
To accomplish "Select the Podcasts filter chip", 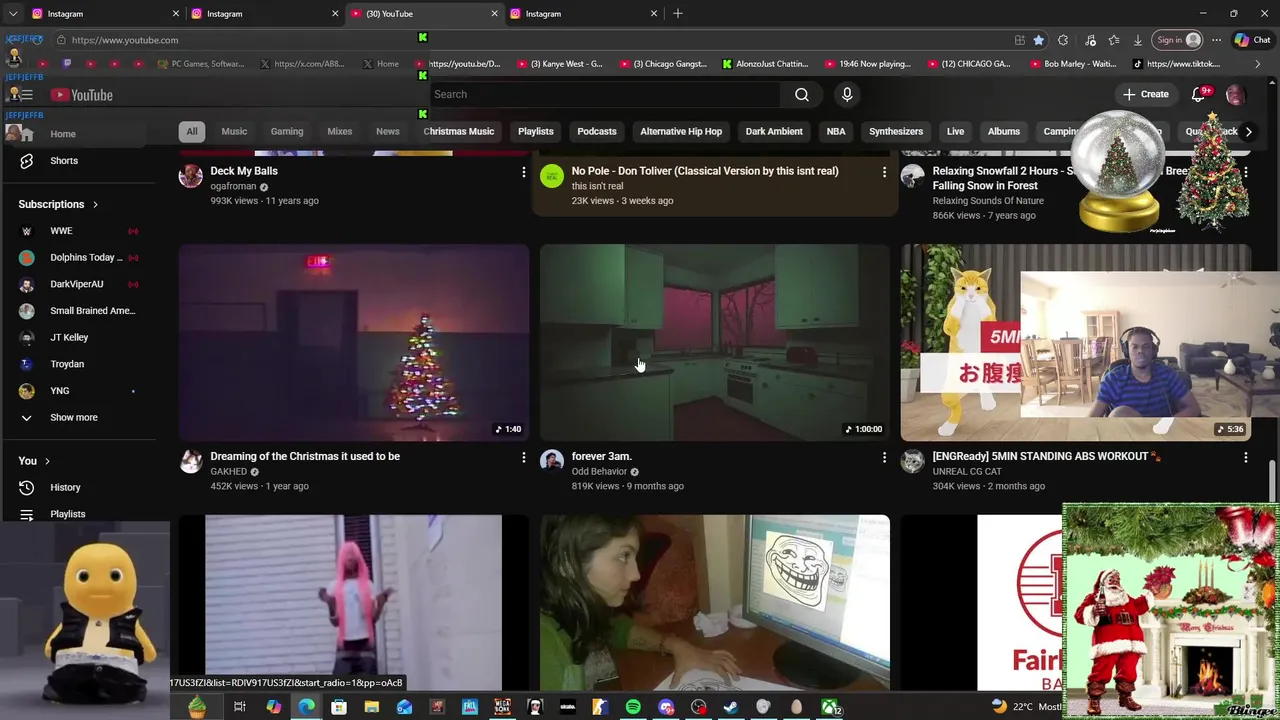I will click(x=597, y=131).
